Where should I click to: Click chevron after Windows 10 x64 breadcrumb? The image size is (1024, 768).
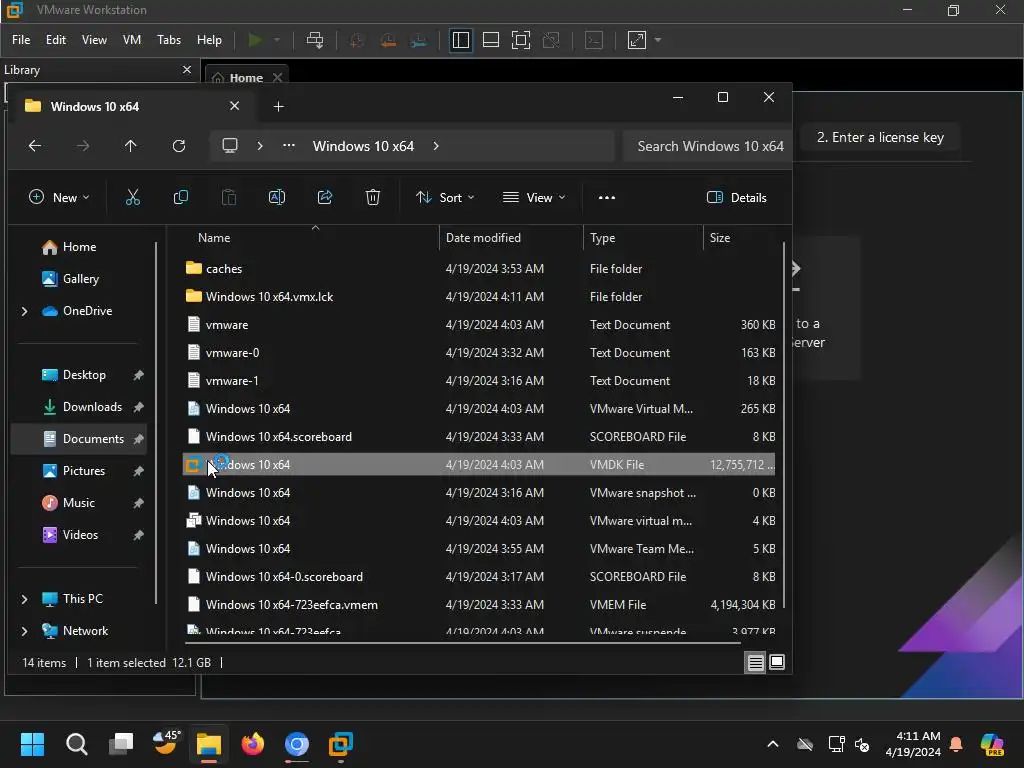(436, 146)
